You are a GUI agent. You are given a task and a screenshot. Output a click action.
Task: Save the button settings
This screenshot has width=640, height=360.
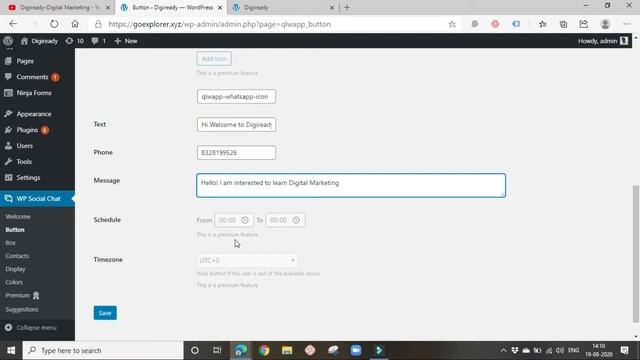point(105,313)
